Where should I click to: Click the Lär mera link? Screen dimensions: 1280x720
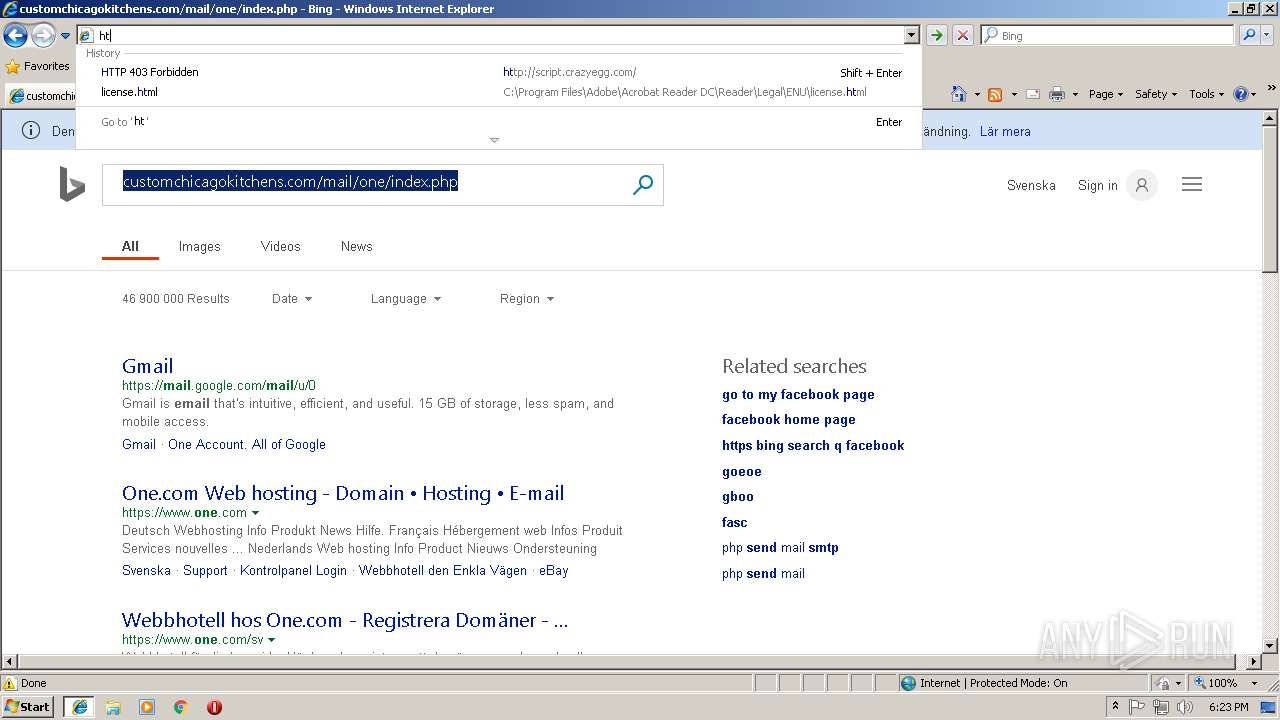[x=1005, y=131]
